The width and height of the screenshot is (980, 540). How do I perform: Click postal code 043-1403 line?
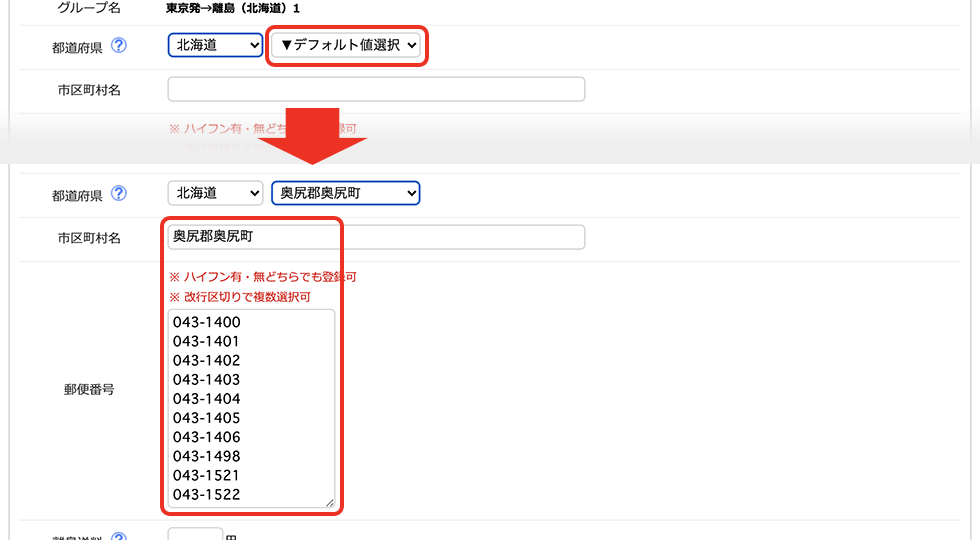(x=207, y=379)
